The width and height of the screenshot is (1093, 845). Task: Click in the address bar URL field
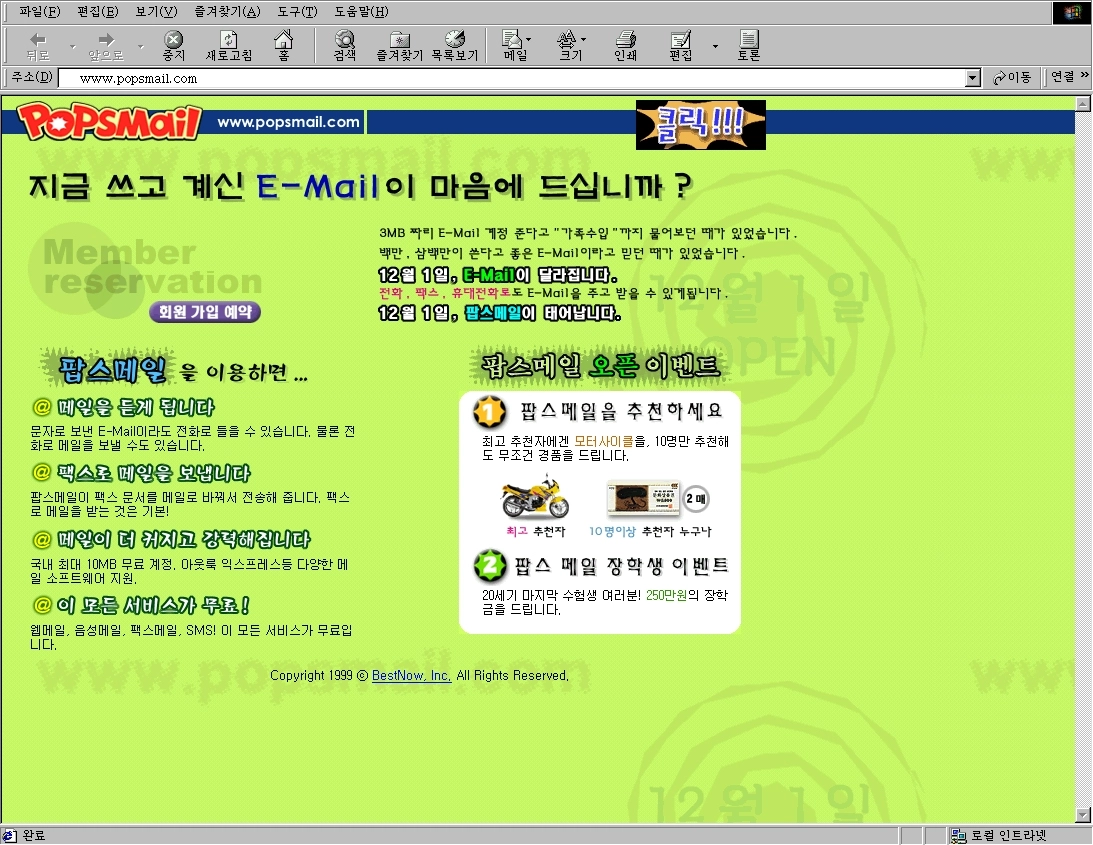(512, 78)
